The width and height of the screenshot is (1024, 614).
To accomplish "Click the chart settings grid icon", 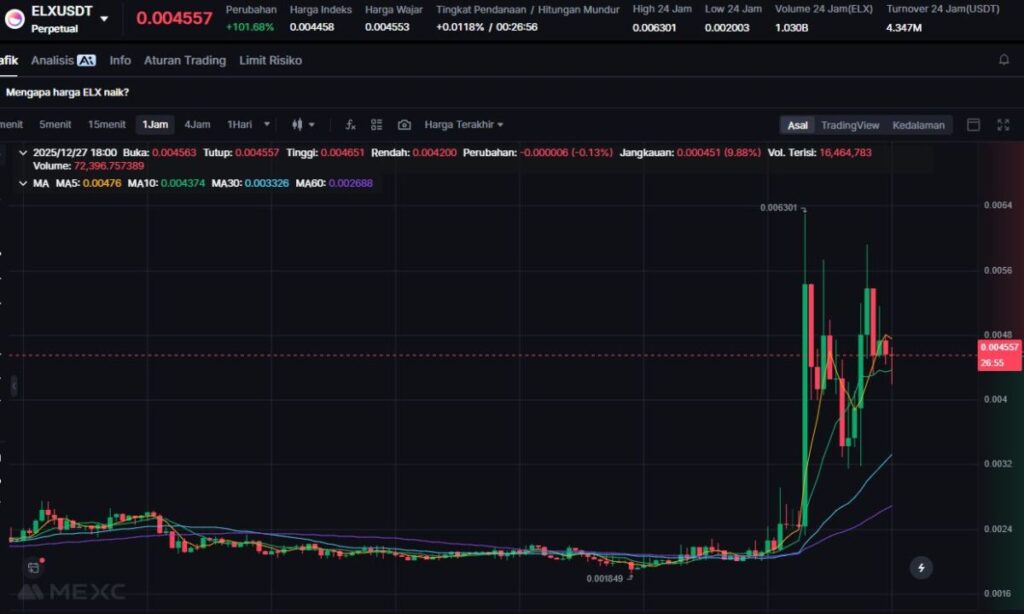I will (377, 125).
